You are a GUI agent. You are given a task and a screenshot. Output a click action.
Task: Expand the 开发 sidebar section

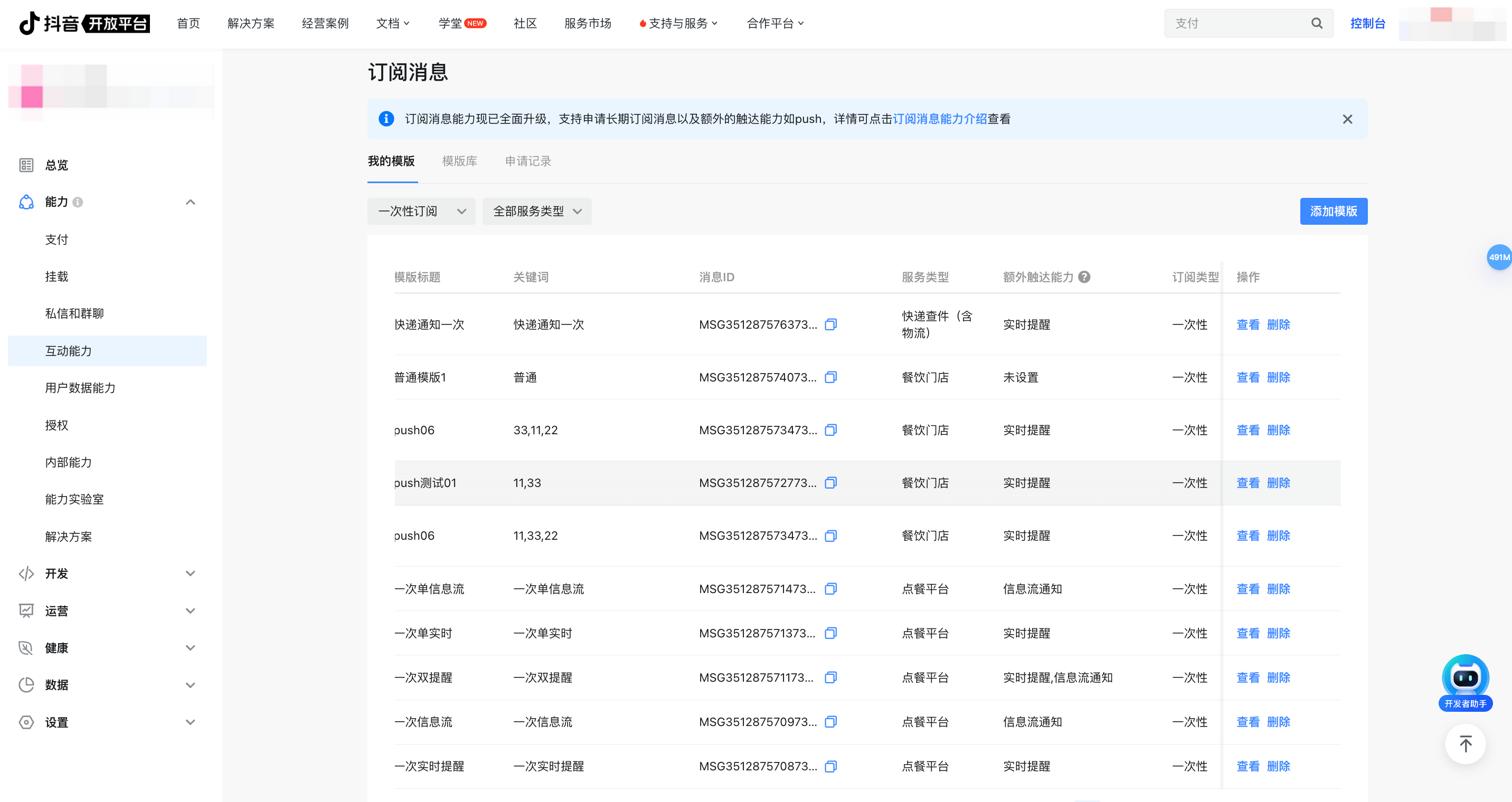(x=190, y=574)
